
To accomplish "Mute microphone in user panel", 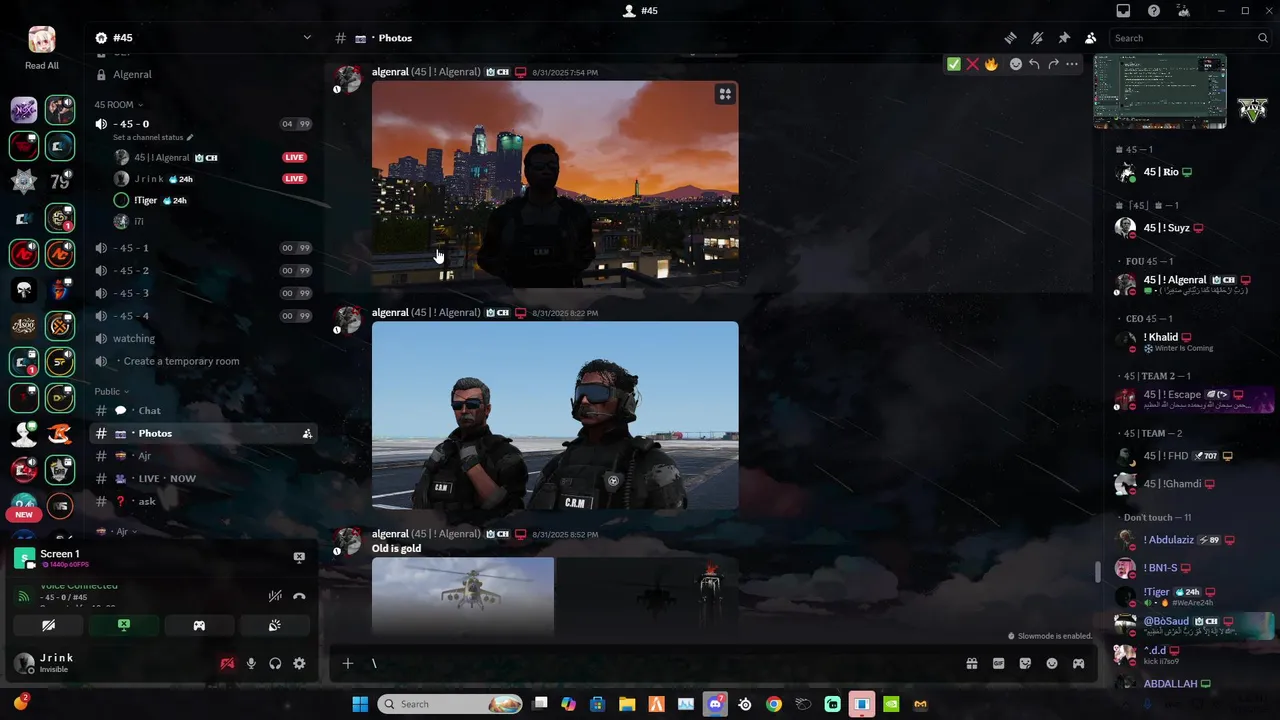I will pyautogui.click(x=251, y=663).
